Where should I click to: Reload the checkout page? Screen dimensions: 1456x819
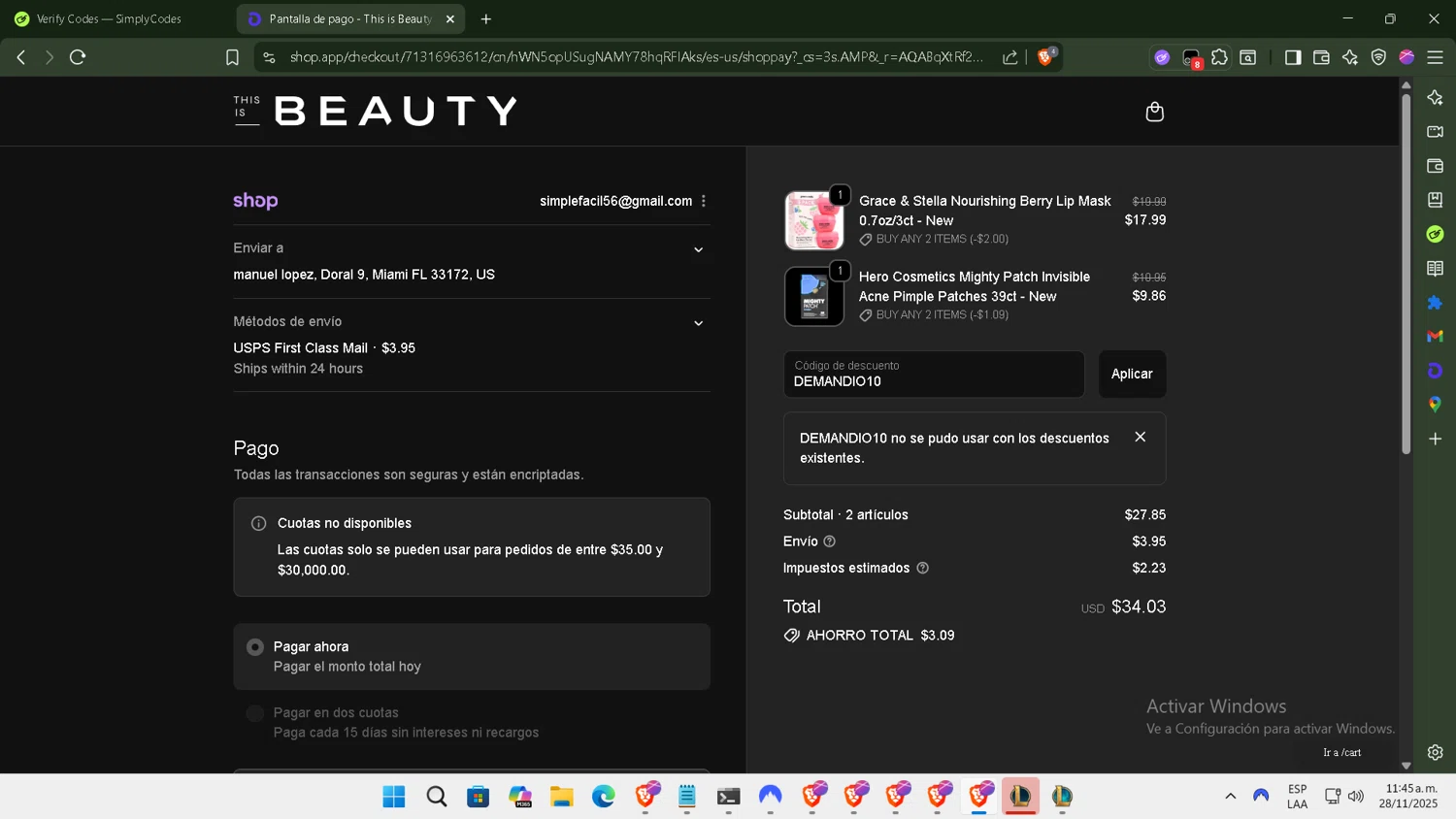[78, 57]
